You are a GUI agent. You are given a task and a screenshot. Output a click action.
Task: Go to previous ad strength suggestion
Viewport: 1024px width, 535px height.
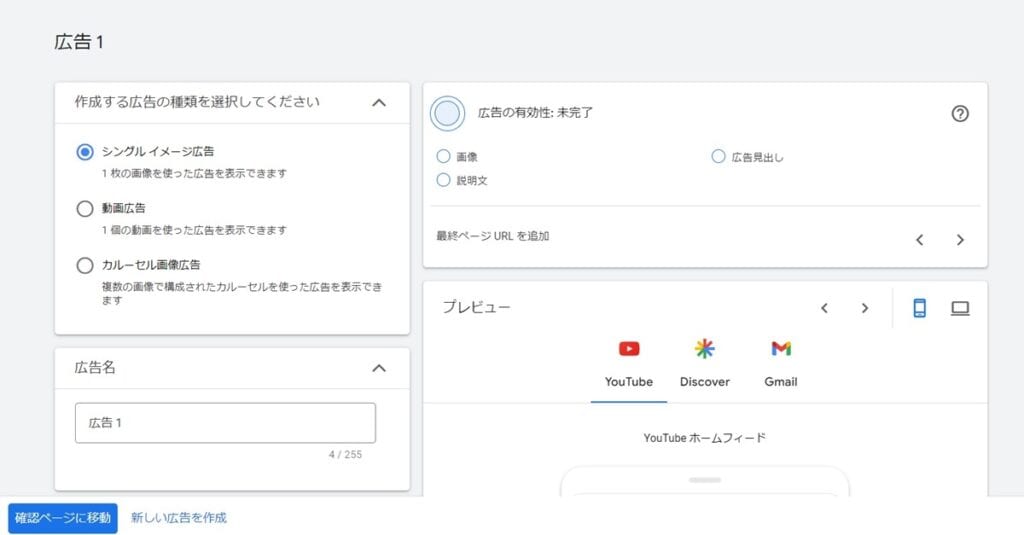[919, 240]
